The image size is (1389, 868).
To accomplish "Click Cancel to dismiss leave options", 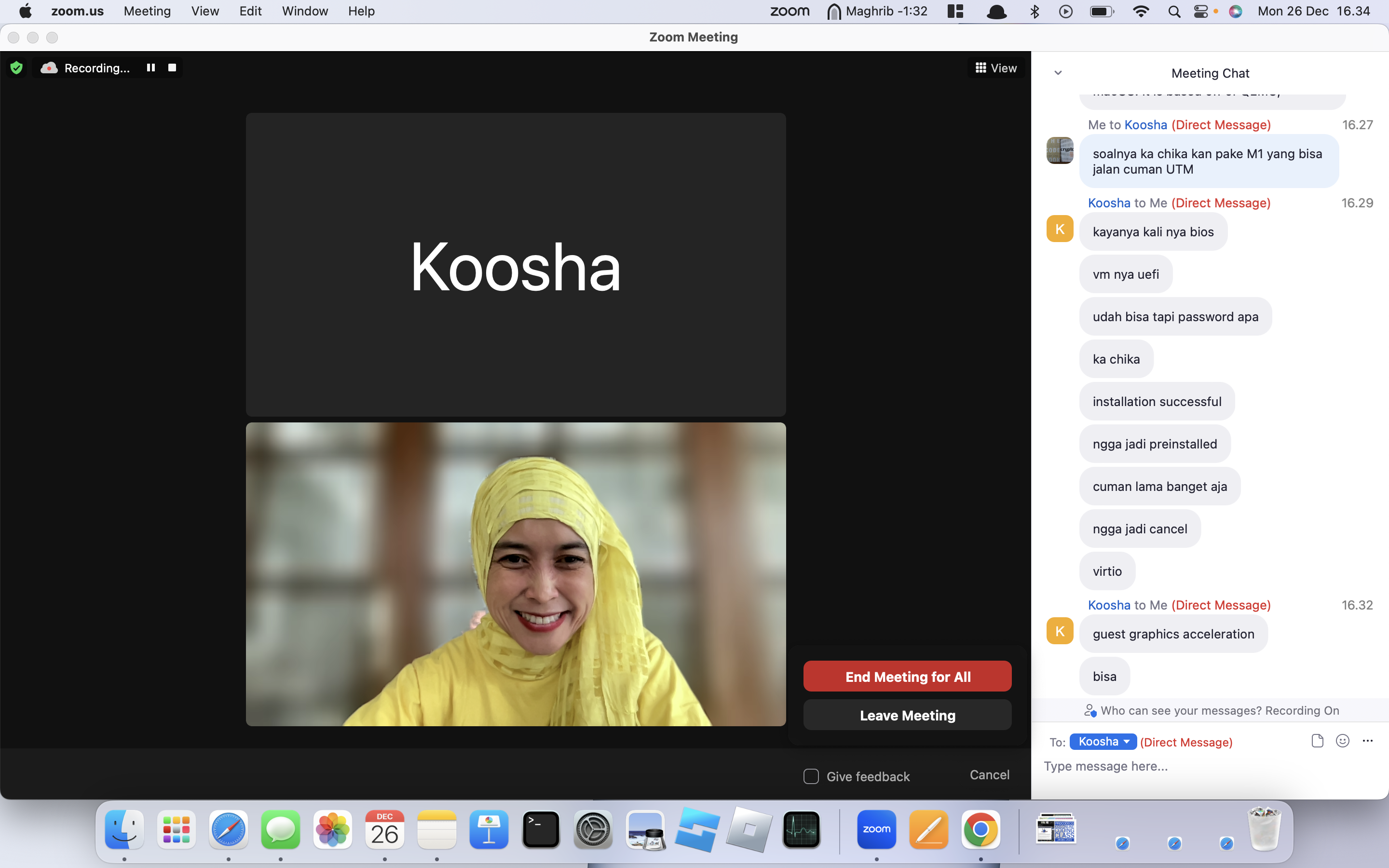I will [990, 774].
